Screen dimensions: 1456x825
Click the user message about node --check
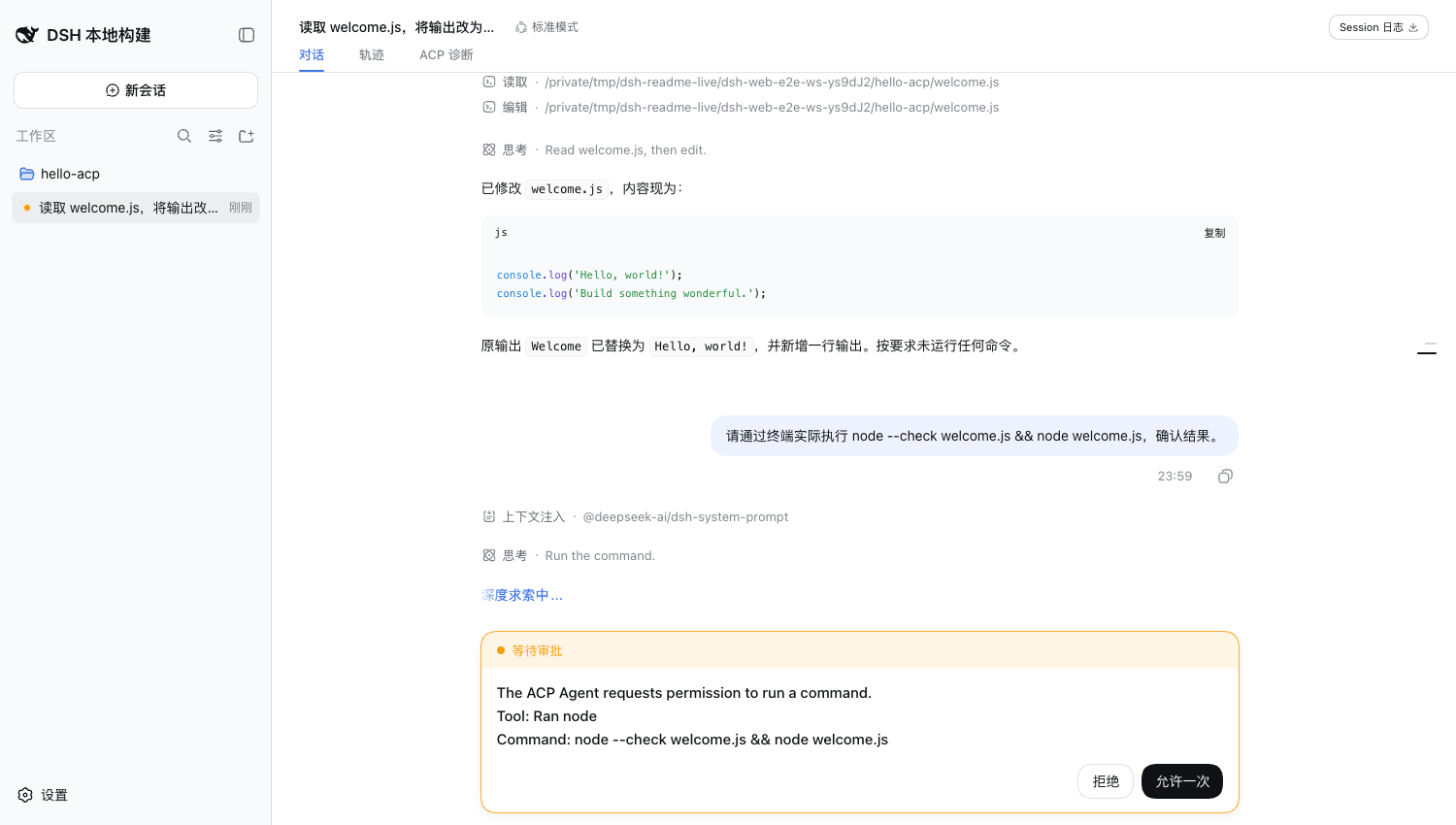(x=974, y=436)
